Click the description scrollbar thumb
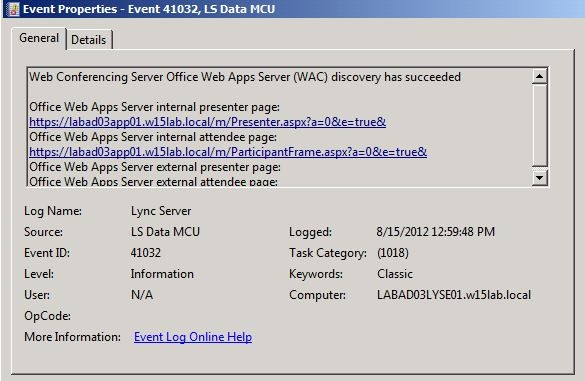The width and height of the screenshot is (585, 381). [x=539, y=125]
